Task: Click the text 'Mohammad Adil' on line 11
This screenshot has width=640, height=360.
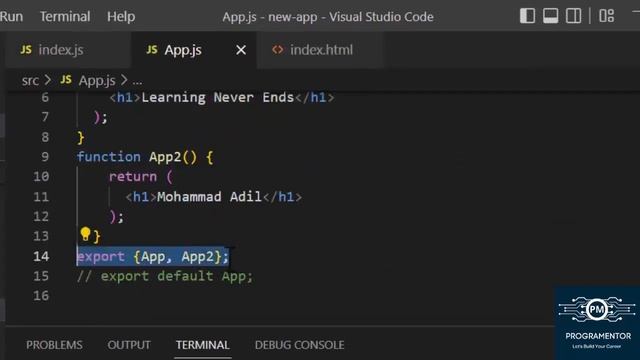Action: [x=209, y=197]
